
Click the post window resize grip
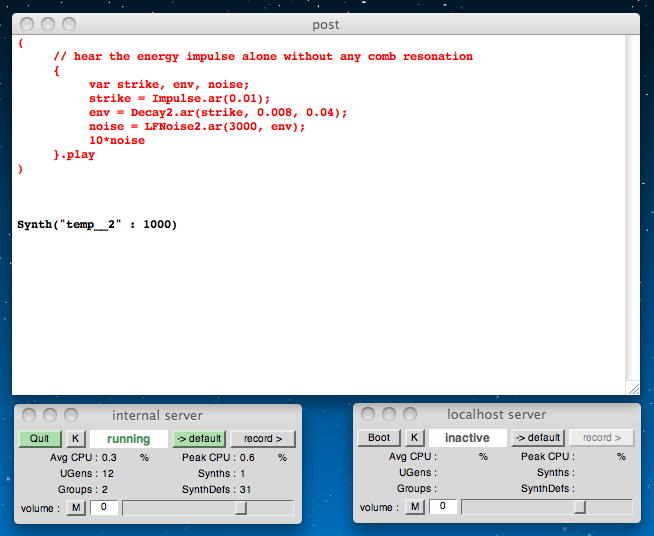(x=633, y=388)
